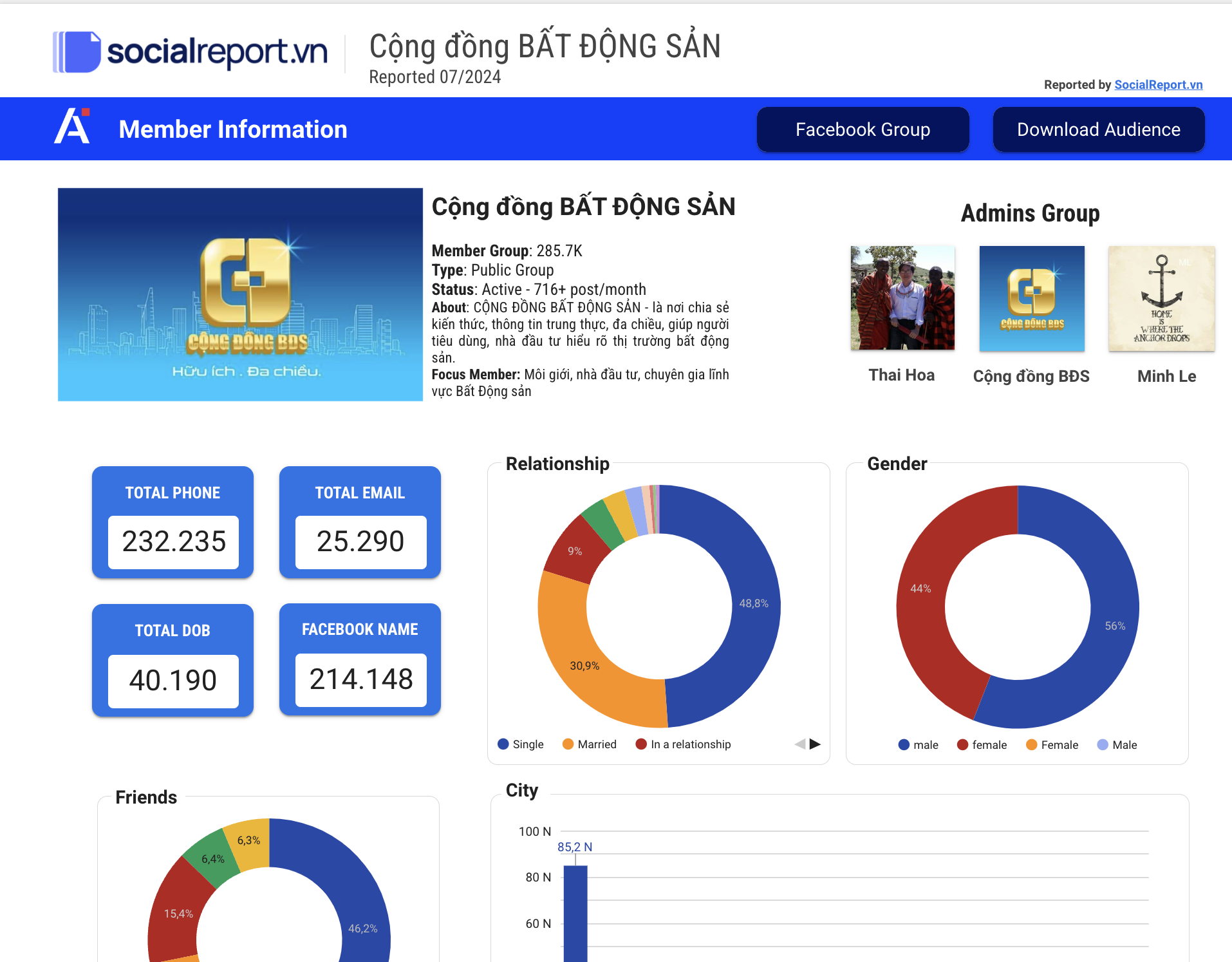Click the Type: Public Group line
The width and height of the screenshot is (1232, 962).
pos(493,270)
